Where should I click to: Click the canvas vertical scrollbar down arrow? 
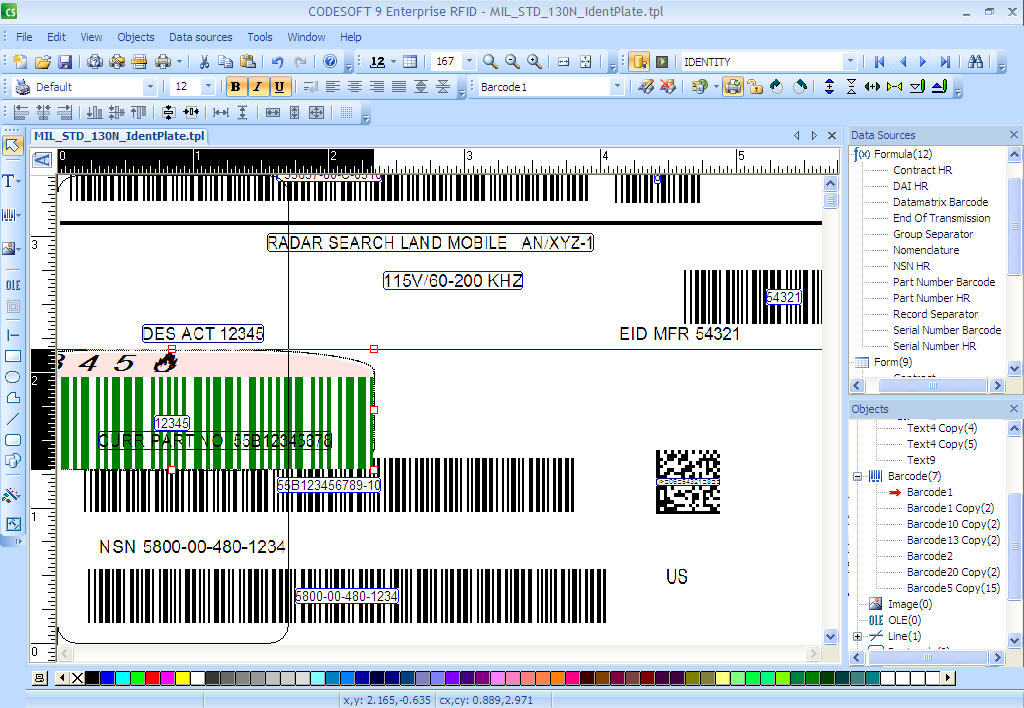(831, 636)
